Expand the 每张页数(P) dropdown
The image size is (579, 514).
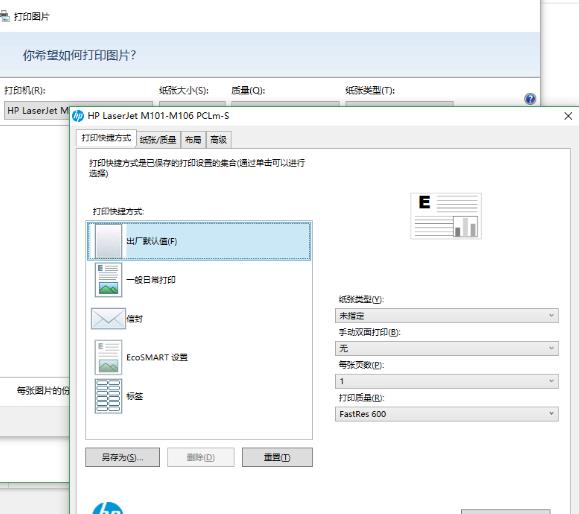(447, 381)
